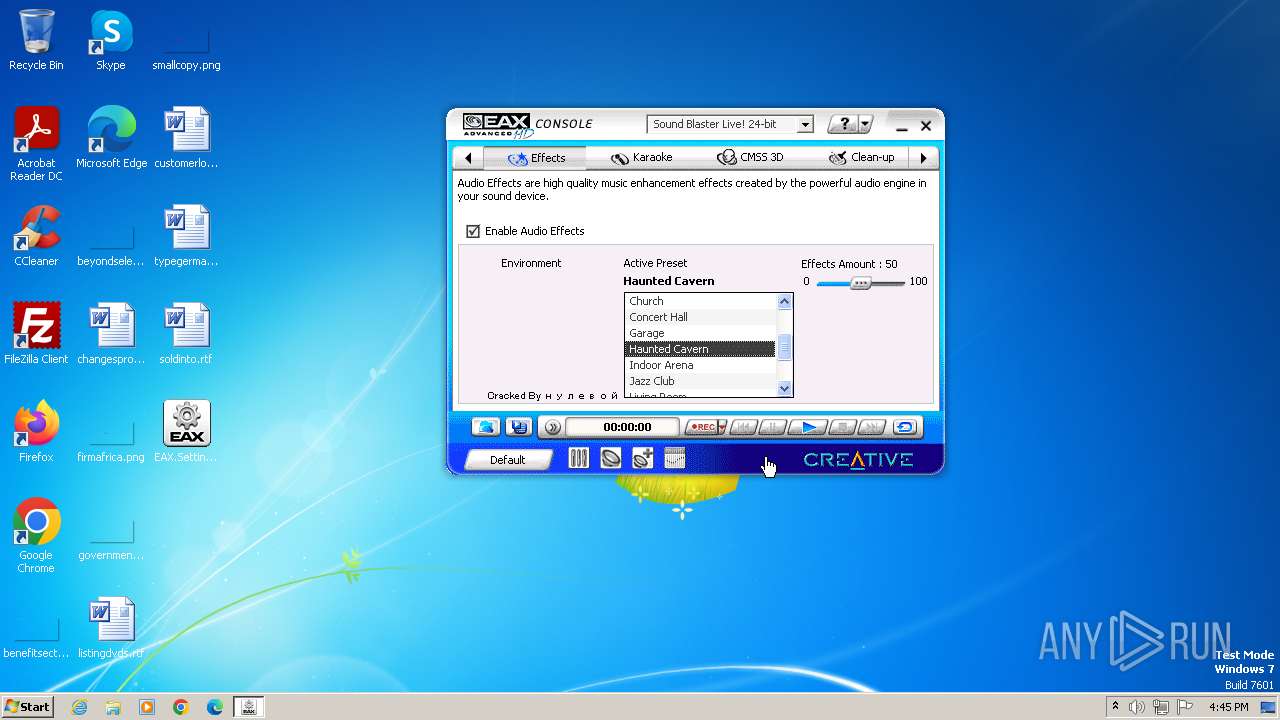Click the round double-arrow button beside timer
Image resolution: width=1280 pixels, height=720 pixels.
point(552,427)
